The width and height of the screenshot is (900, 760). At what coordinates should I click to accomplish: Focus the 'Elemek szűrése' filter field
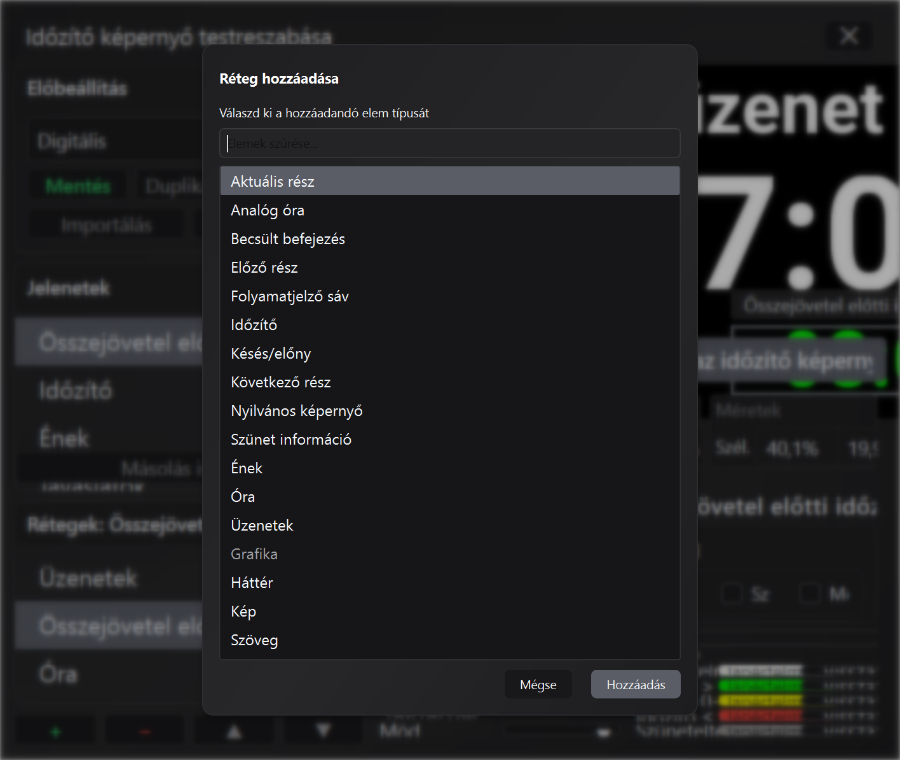tap(450, 144)
